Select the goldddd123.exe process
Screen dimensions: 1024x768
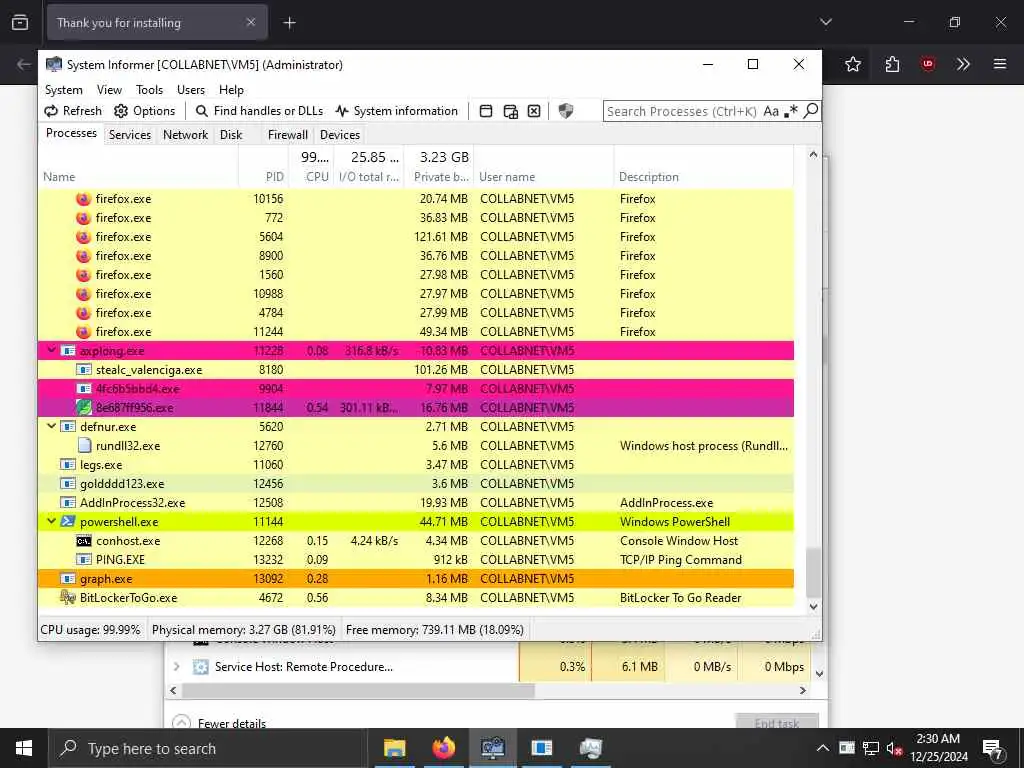point(416,483)
